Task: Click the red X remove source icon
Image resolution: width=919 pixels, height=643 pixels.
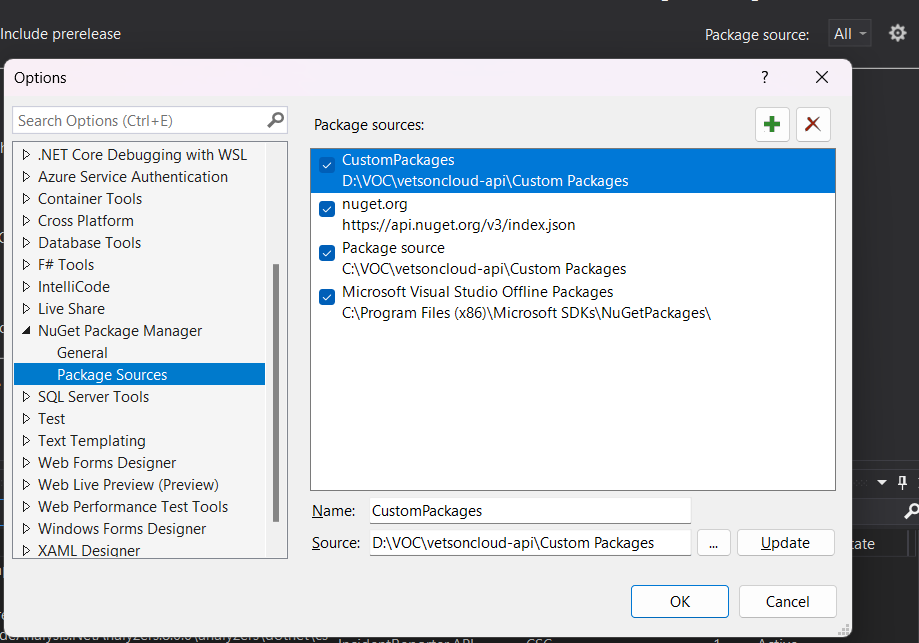Action: click(x=813, y=124)
